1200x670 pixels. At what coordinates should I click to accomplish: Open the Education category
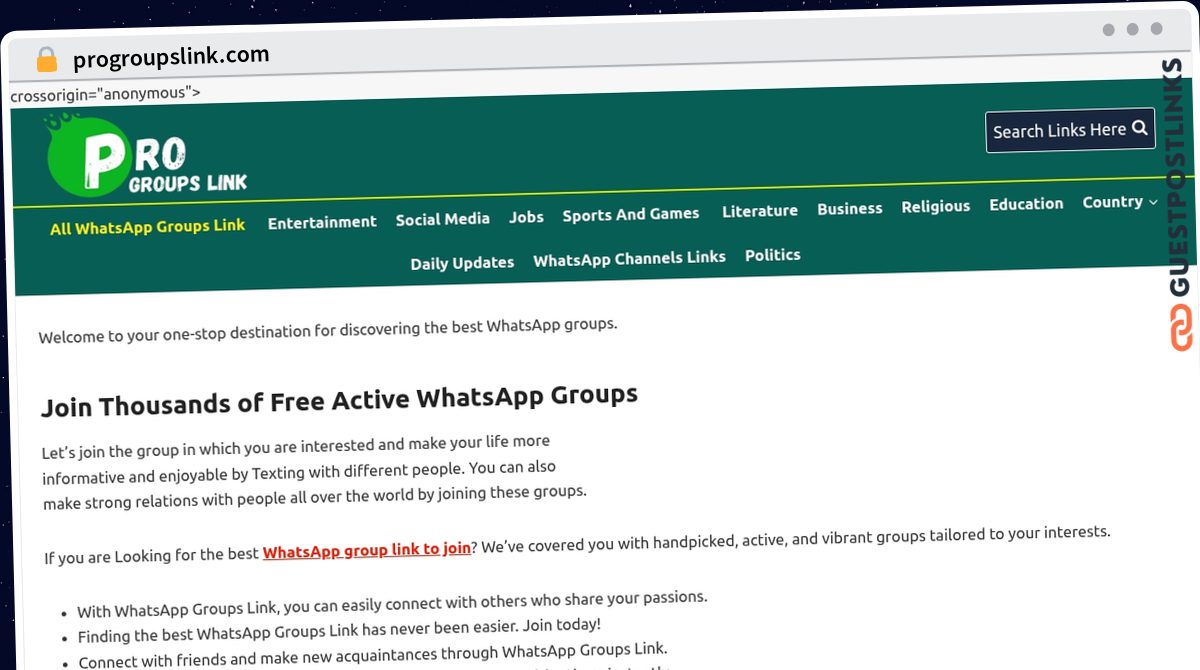tap(1026, 204)
